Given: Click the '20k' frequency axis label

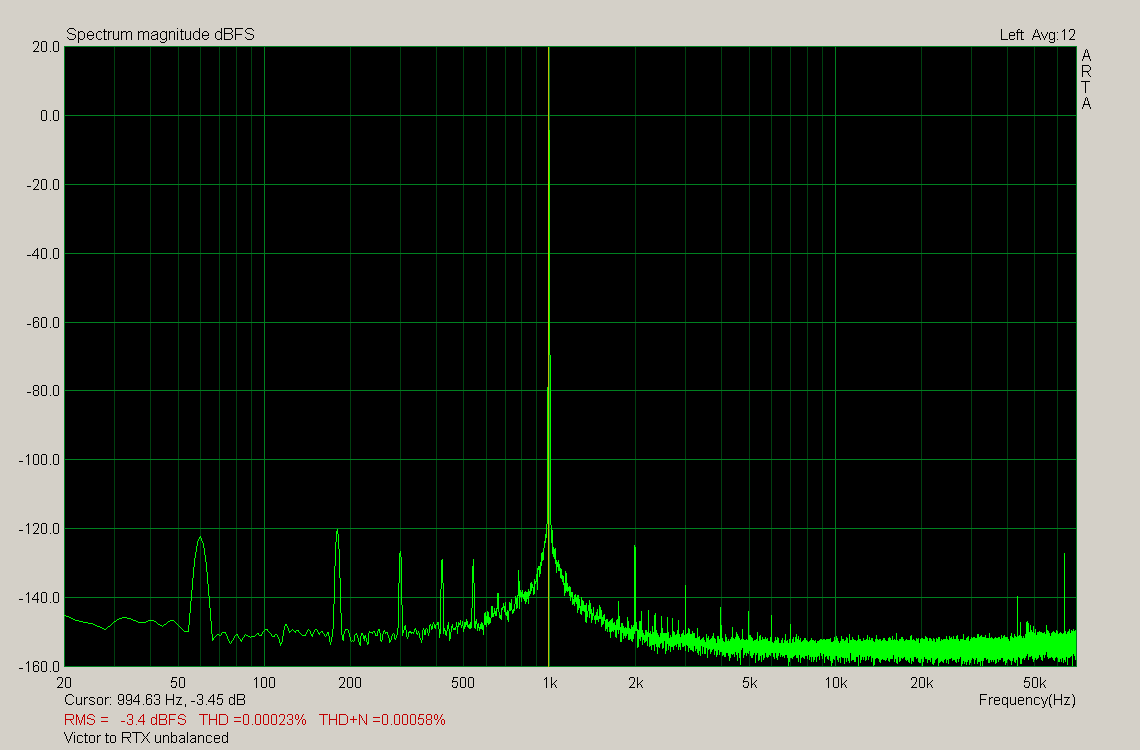Looking at the screenshot, I should coord(921,683).
